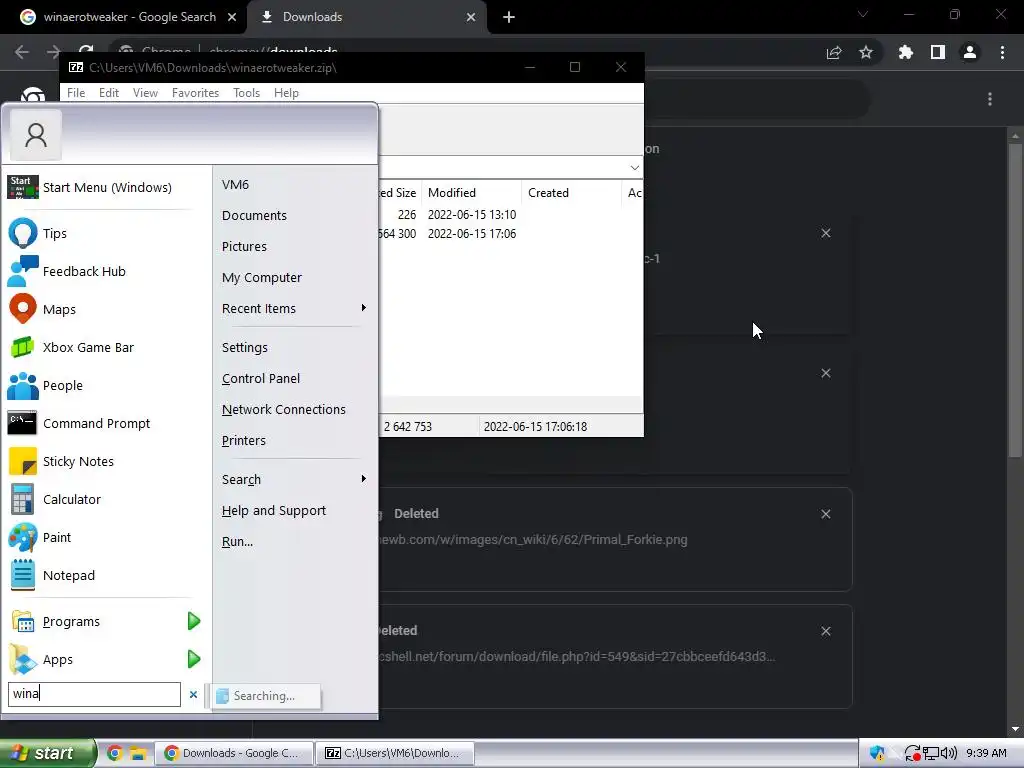1024x768 pixels.
Task: Click the share page icon in Chrome
Action: (x=834, y=52)
